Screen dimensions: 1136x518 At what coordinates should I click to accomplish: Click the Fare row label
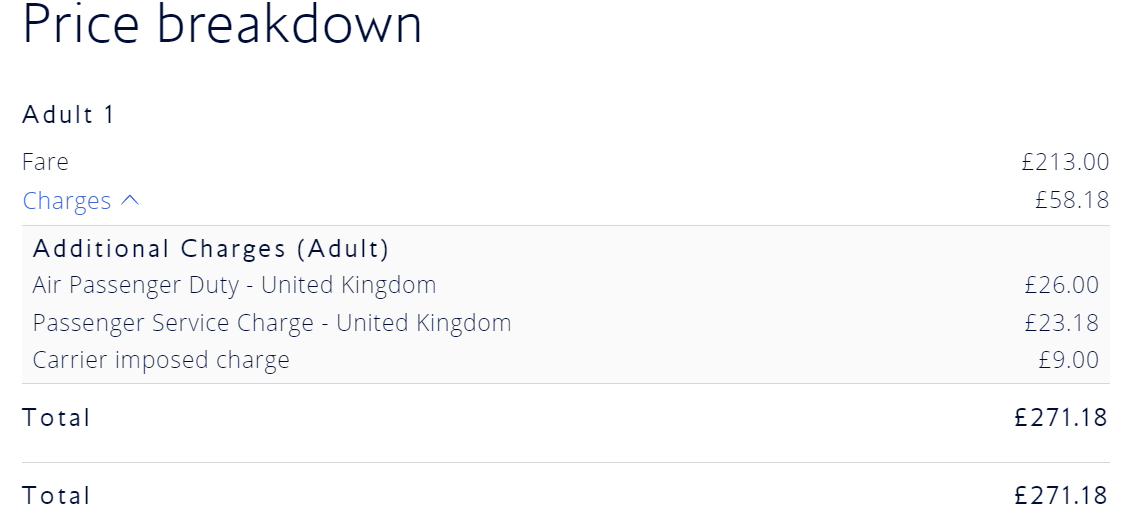click(x=45, y=162)
